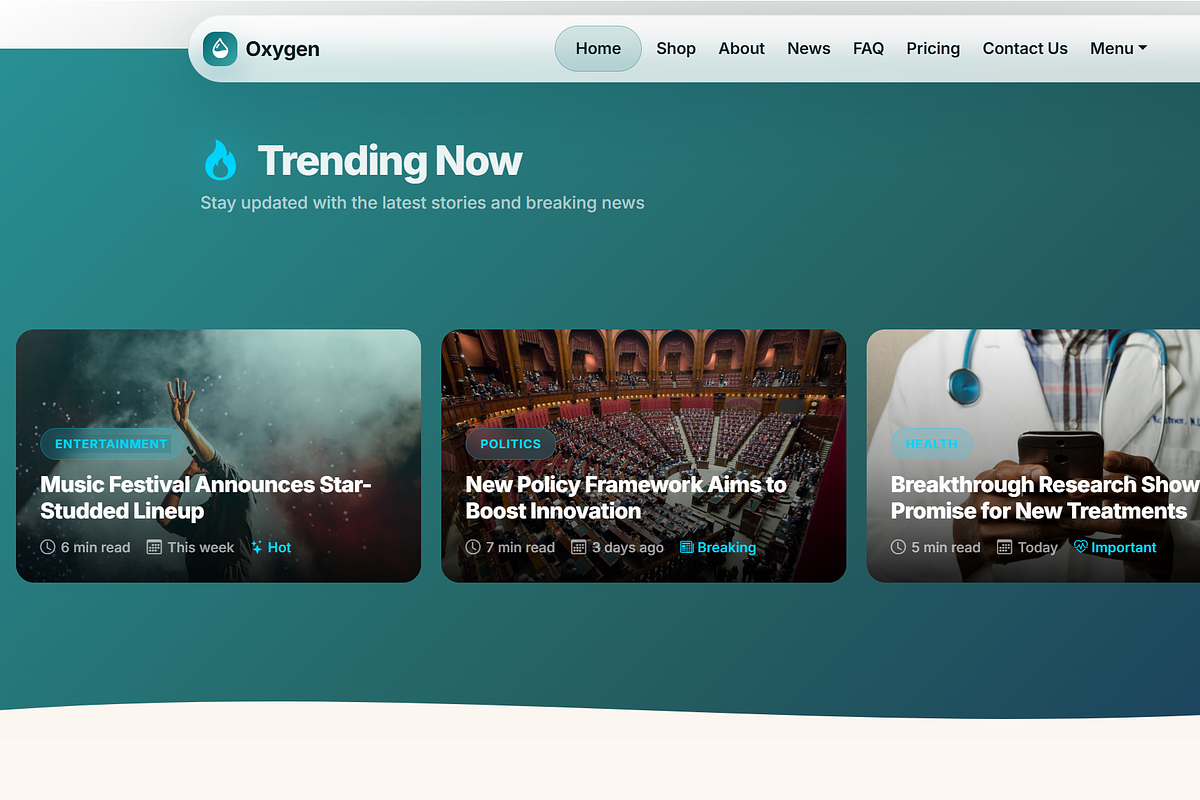Open the Pricing page
This screenshot has width=1200, height=800.
click(x=933, y=48)
